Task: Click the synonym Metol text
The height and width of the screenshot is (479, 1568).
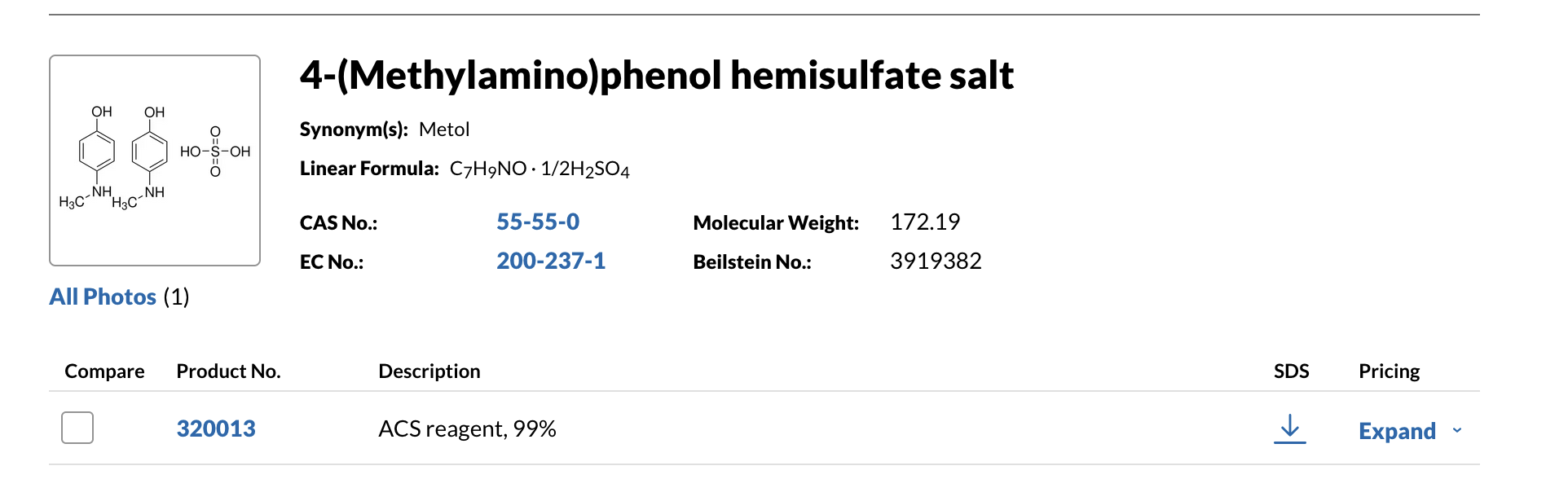Action: point(444,130)
